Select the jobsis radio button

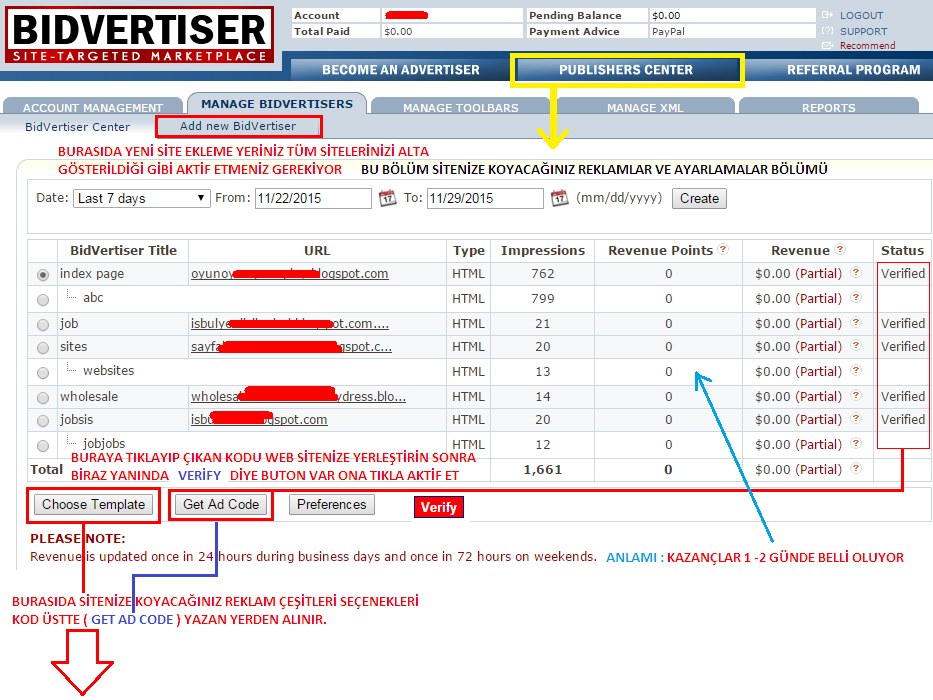point(43,421)
